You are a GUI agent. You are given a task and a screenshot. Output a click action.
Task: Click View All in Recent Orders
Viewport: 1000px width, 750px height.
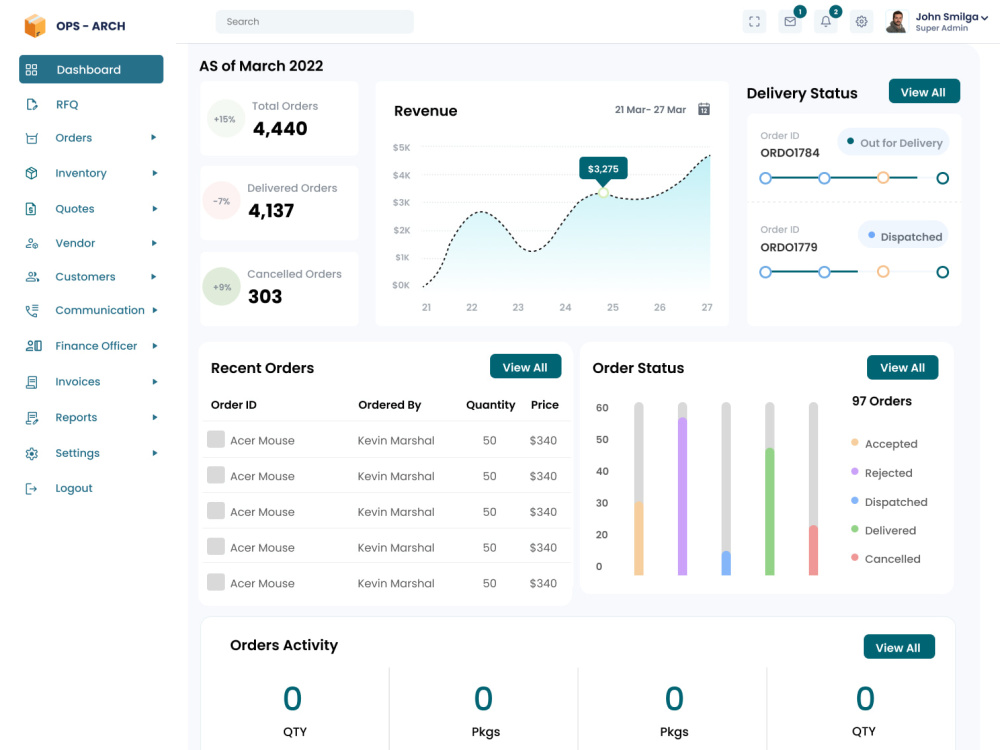tap(525, 367)
